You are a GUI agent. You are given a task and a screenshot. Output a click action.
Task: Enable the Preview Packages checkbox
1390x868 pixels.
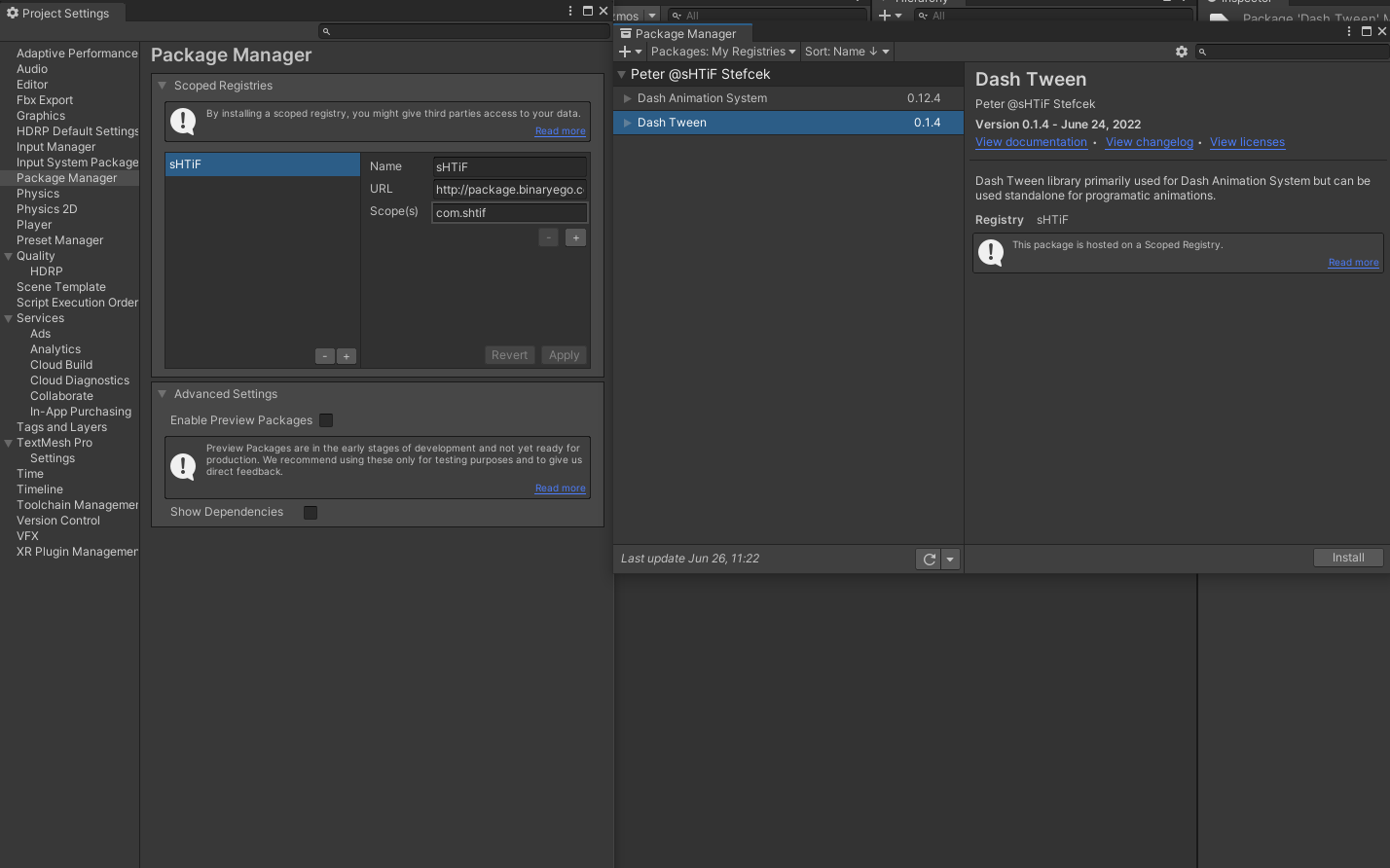pyautogui.click(x=326, y=420)
